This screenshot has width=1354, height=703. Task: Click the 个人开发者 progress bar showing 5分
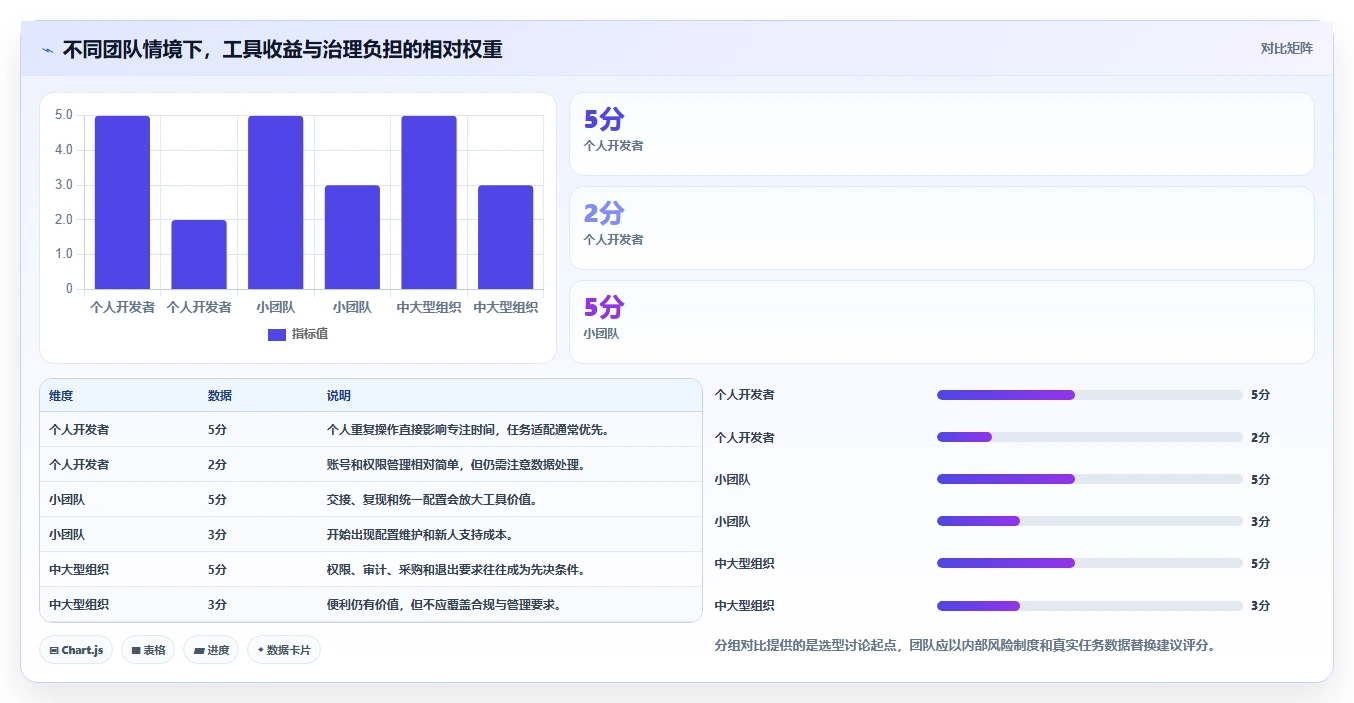[1089, 395]
